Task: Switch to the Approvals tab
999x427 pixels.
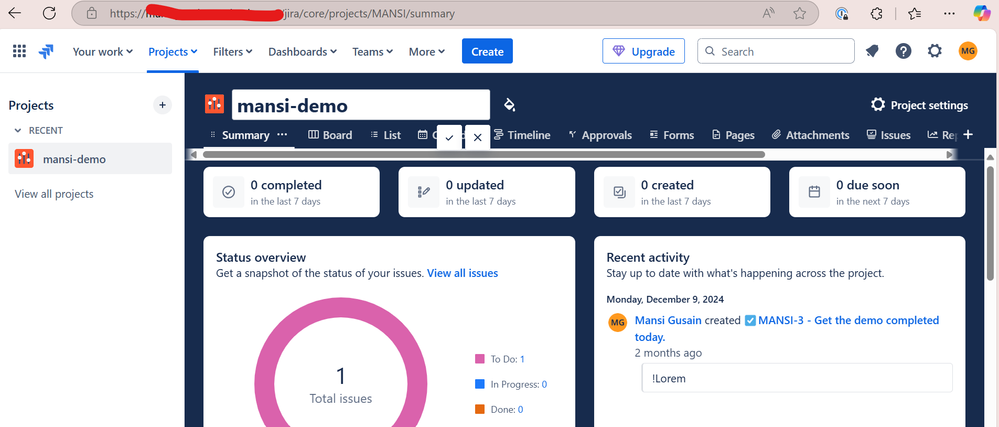Action: pos(600,135)
